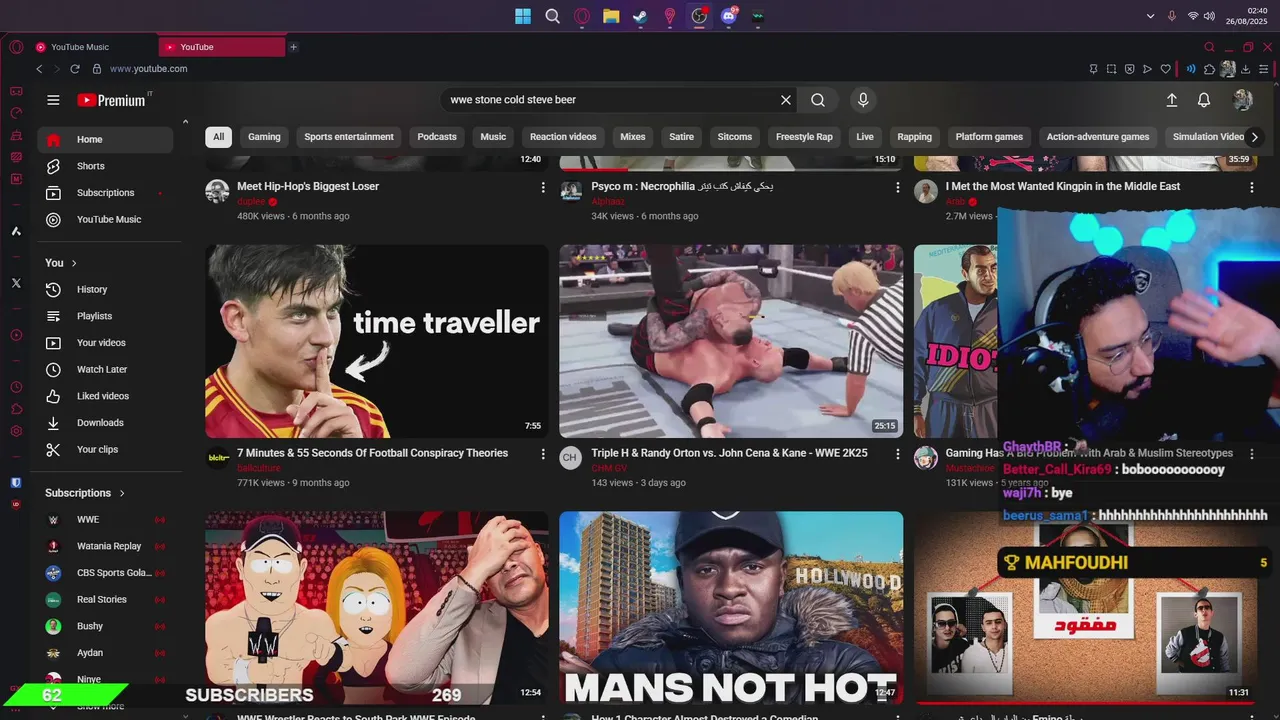
Task: Select the Live chip
Action: (865, 137)
